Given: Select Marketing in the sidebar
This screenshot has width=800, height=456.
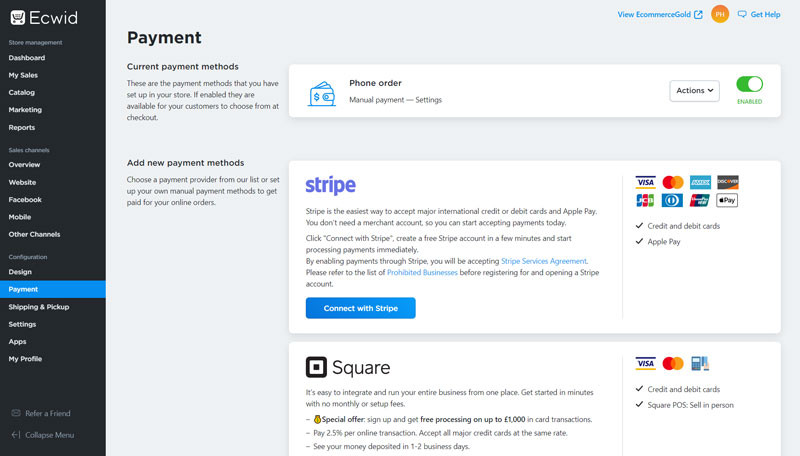Looking at the screenshot, I should [25, 110].
